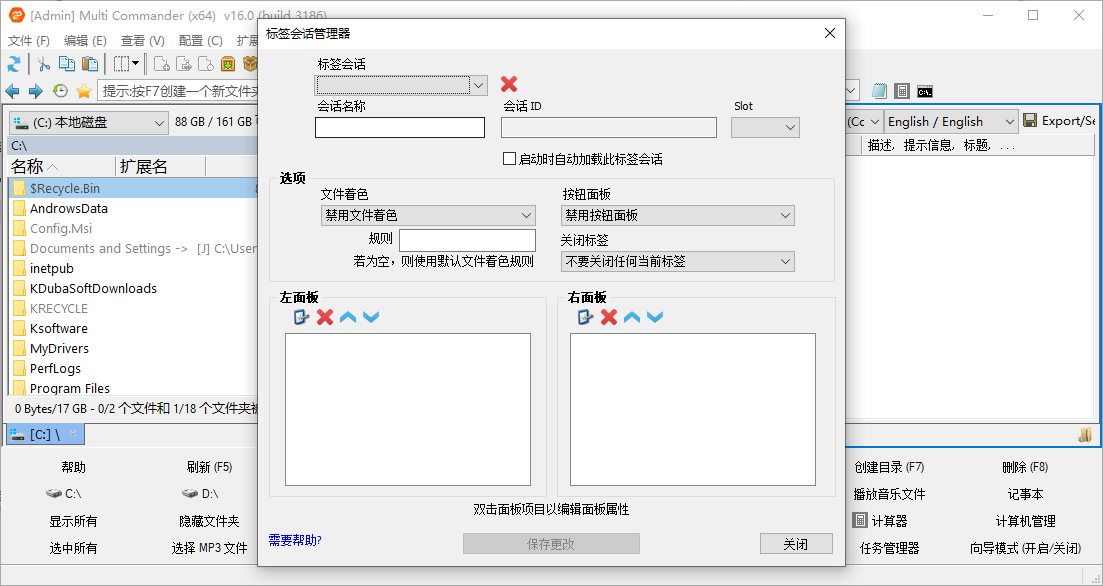
Task: Click edit tab icon in left panel
Action: point(301,317)
